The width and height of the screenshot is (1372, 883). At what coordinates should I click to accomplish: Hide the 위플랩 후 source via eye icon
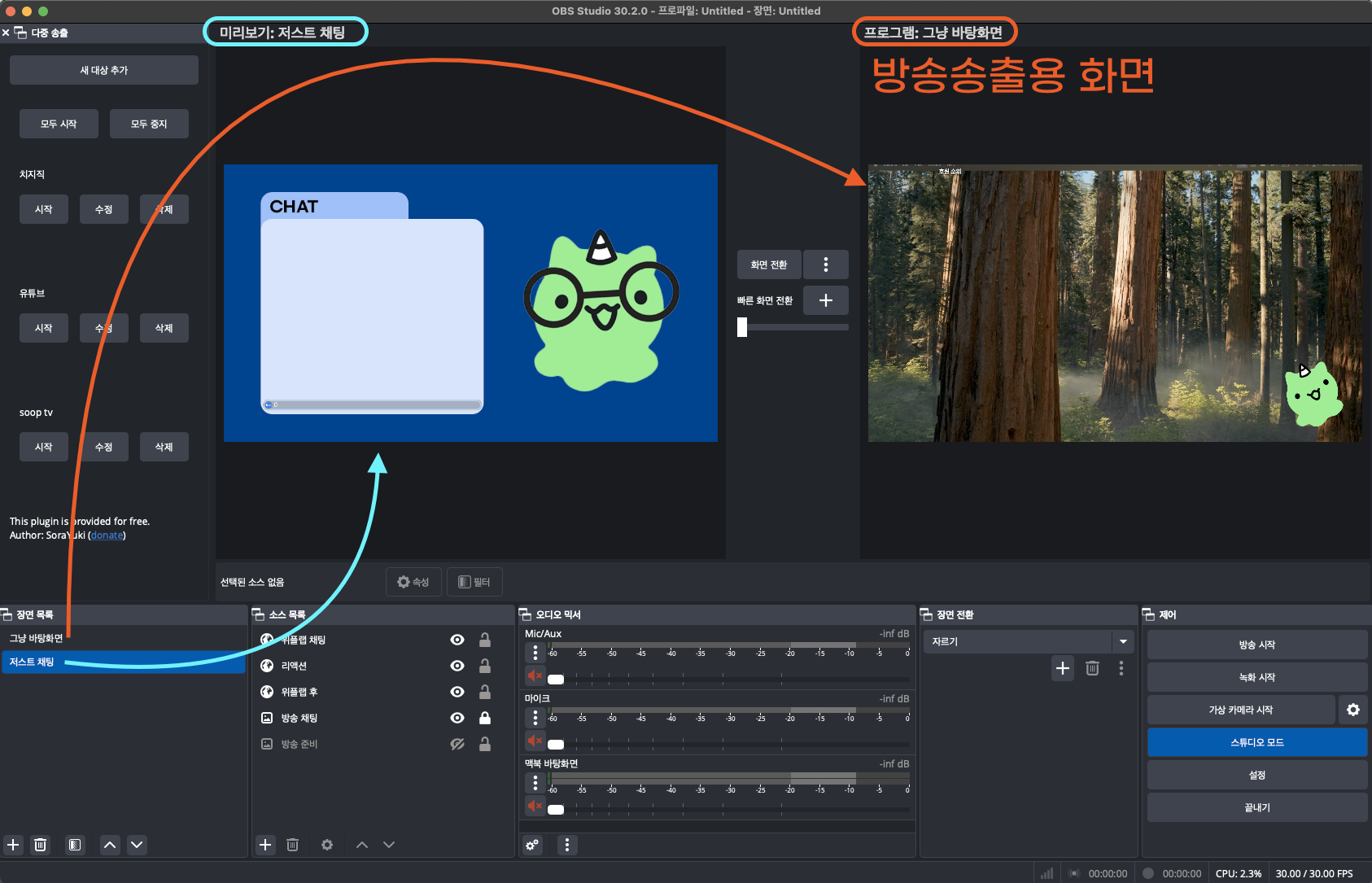(x=457, y=692)
